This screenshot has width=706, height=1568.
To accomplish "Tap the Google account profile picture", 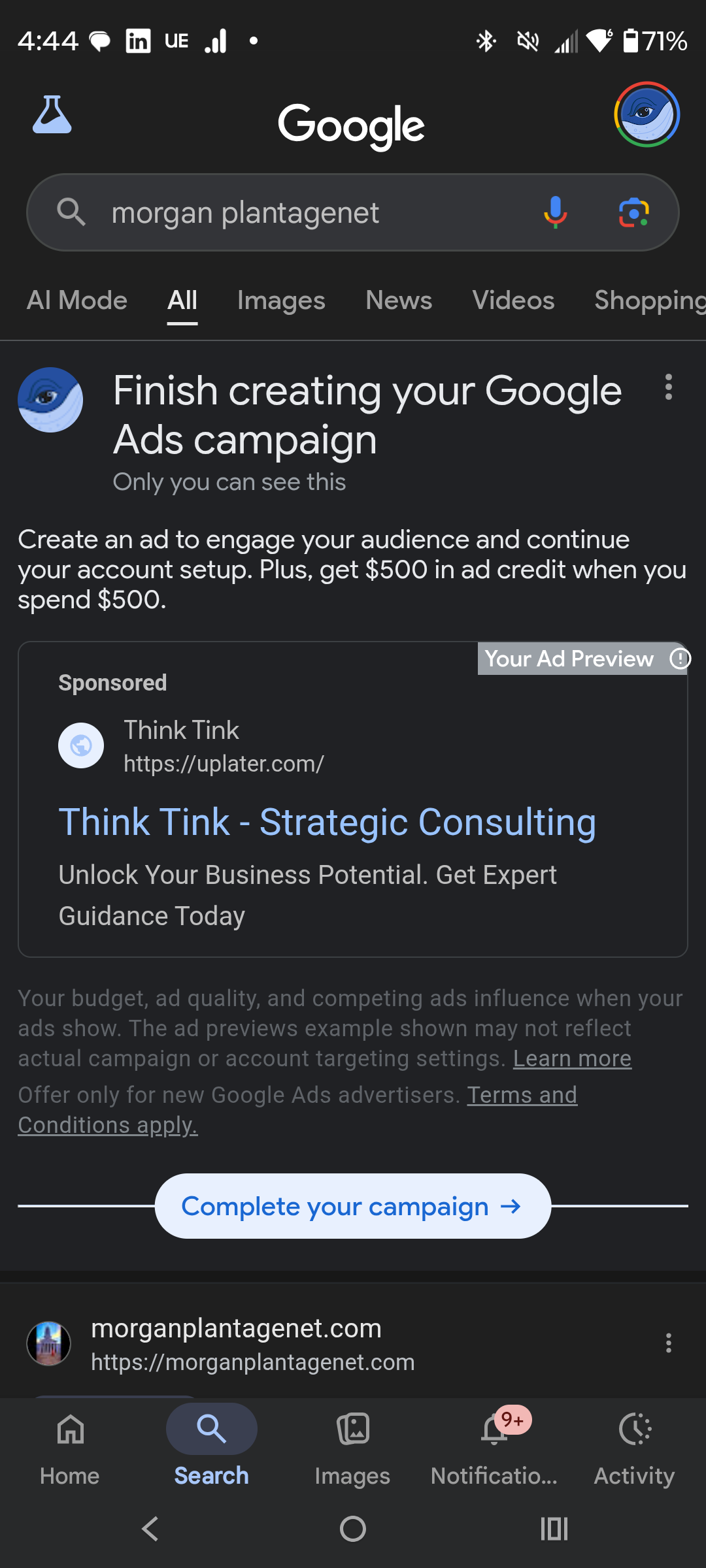I will click(647, 114).
